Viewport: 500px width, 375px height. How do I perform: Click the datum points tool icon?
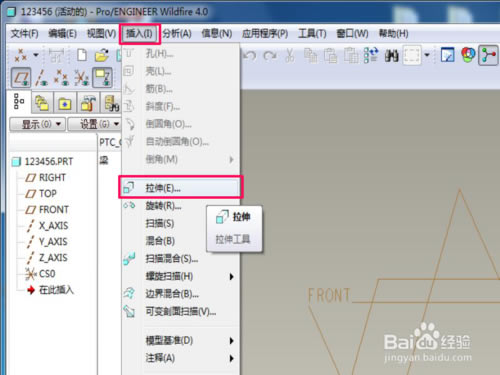(x=21, y=55)
